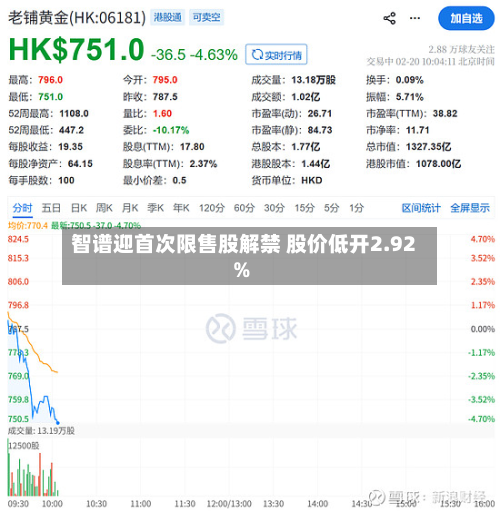Select the 30分 interval tab

[x=274, y=208]
